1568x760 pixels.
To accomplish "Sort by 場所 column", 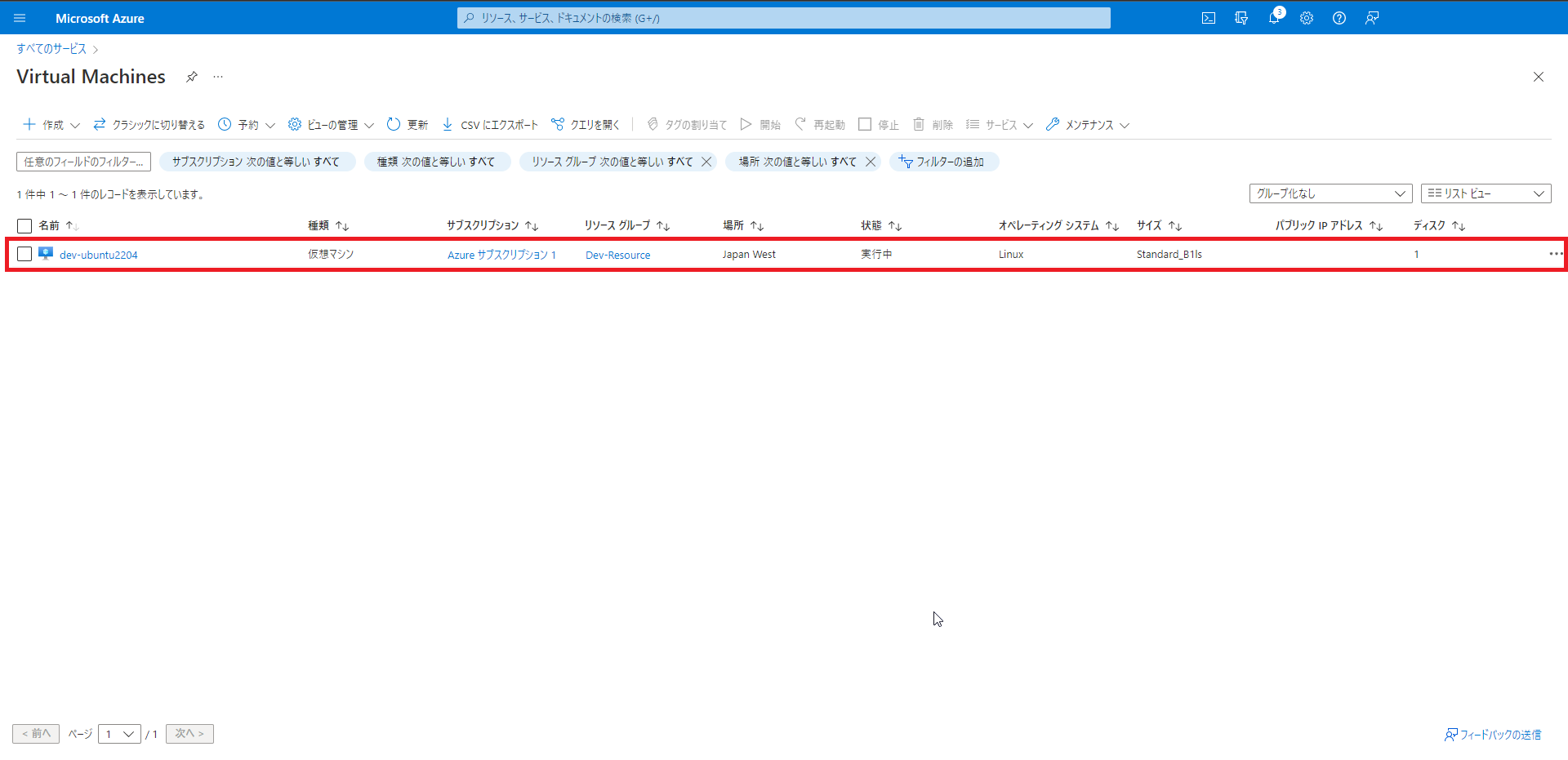I will tap(743, 225).
